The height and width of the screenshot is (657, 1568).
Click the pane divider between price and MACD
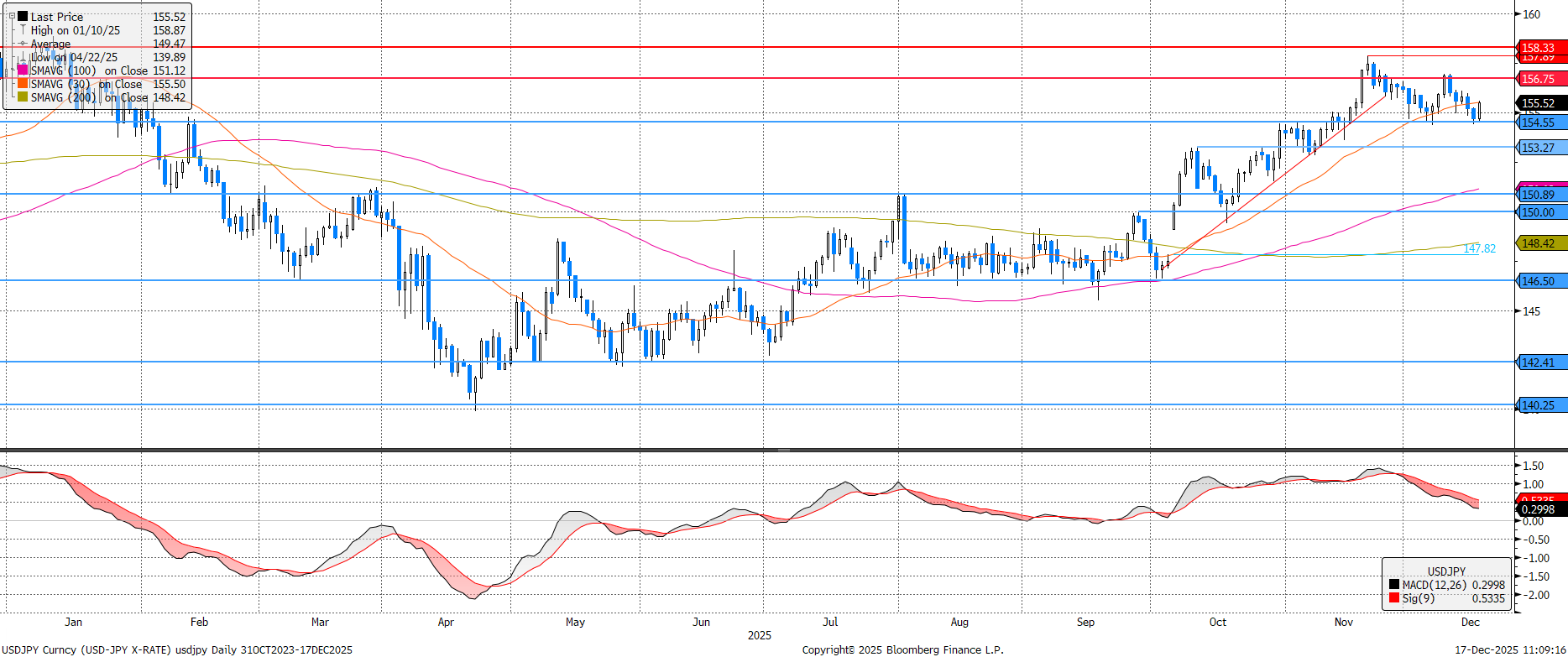pos(783,451)
